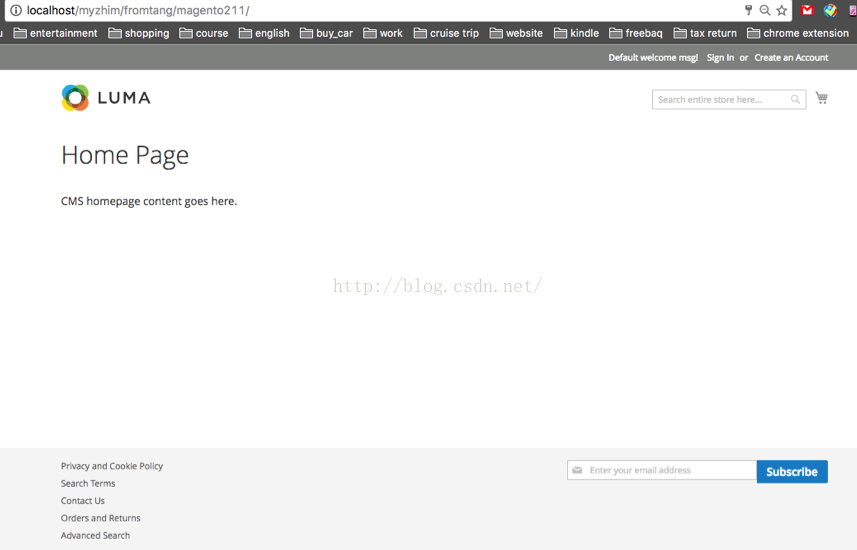This screenshot has height=550, width=857.
Task: Click the envelope icon in newsletter field
Action: point(577,470)
